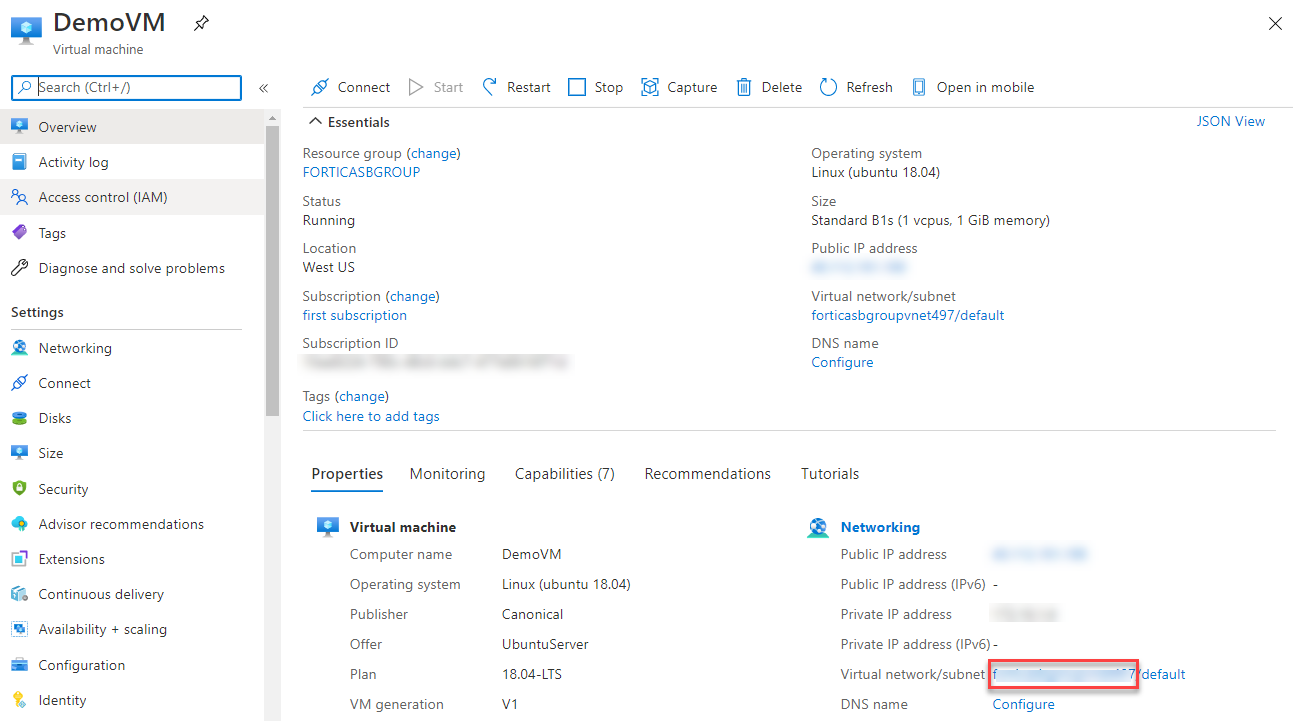Click the sidebar vertical scrollbar
Screen dimensions: 1296x721
click(x=272, y=270)
